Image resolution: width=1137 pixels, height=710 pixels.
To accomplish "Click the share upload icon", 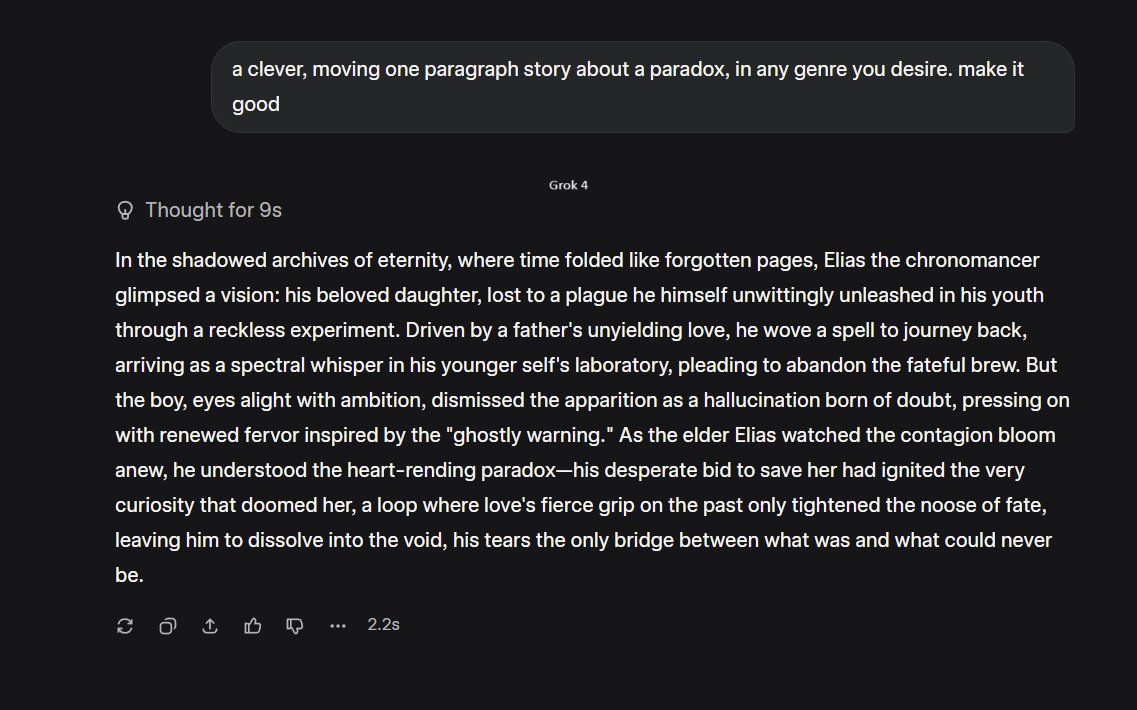I will [x=210, y=626].
